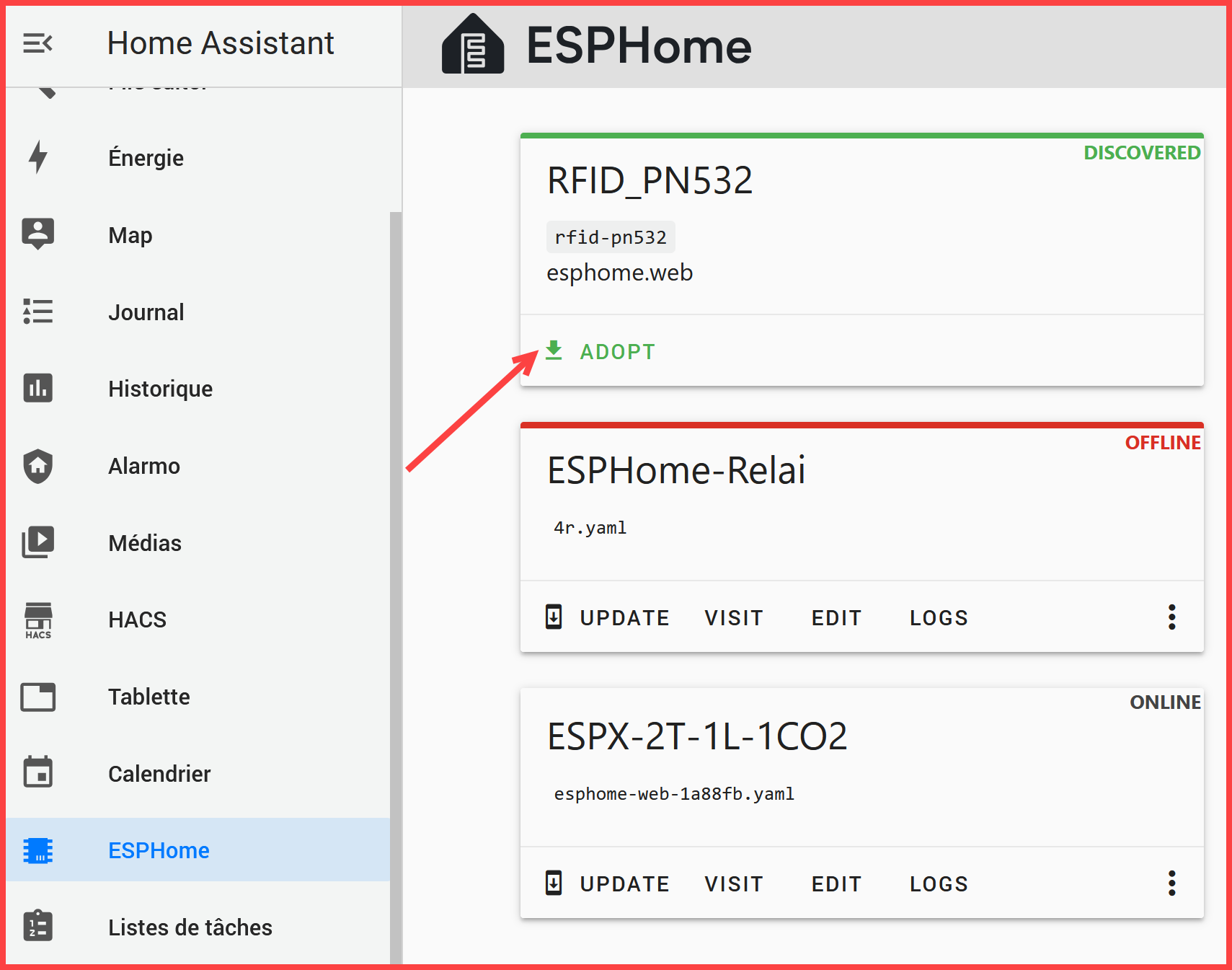This screenshot has width=1232, height=970.
Task: Click the Map person marker icon
Action: point(38,234)
